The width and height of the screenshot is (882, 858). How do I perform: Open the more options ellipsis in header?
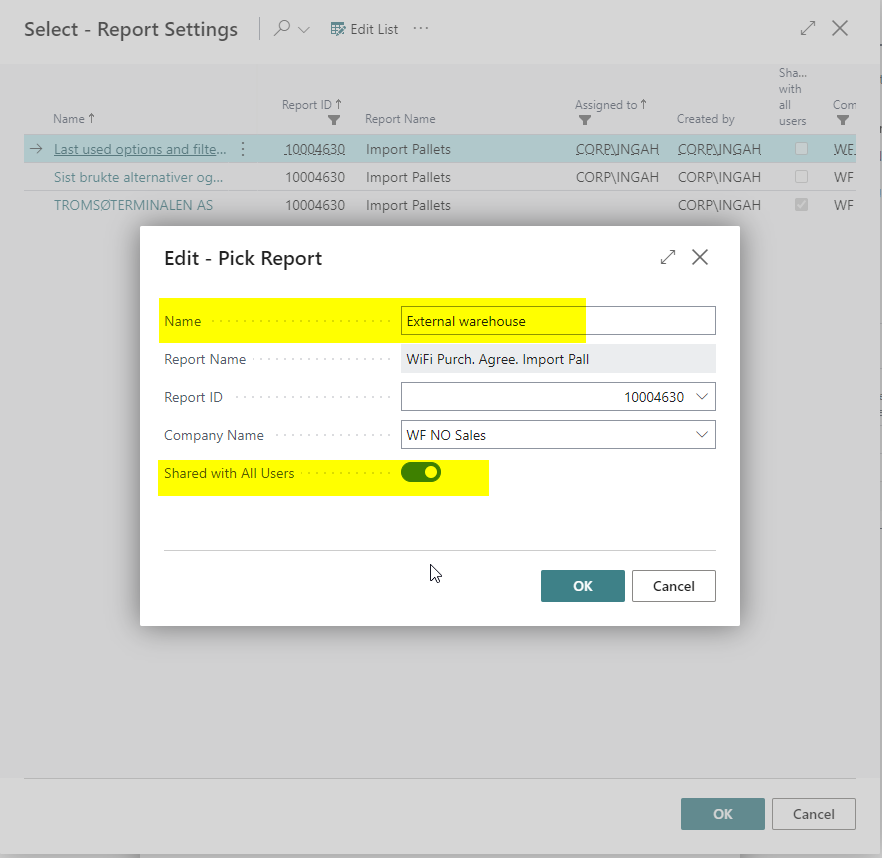click(x=421, y=29)
